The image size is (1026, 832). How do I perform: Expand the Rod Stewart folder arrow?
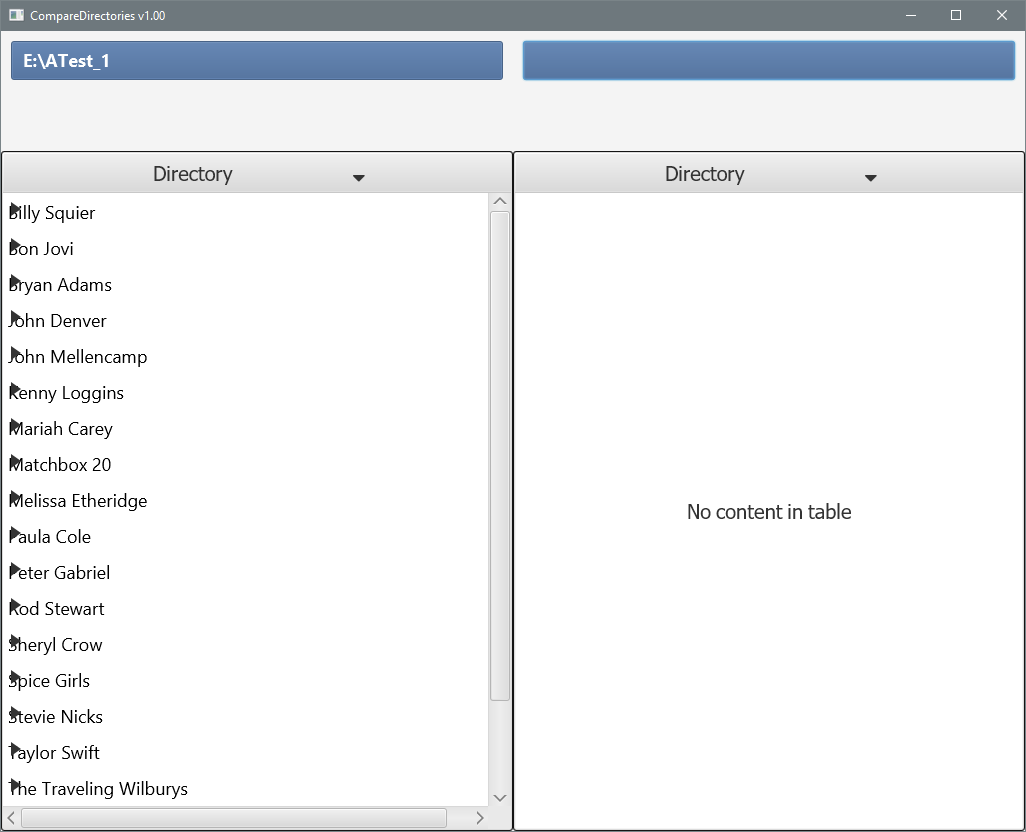(16, 605)
